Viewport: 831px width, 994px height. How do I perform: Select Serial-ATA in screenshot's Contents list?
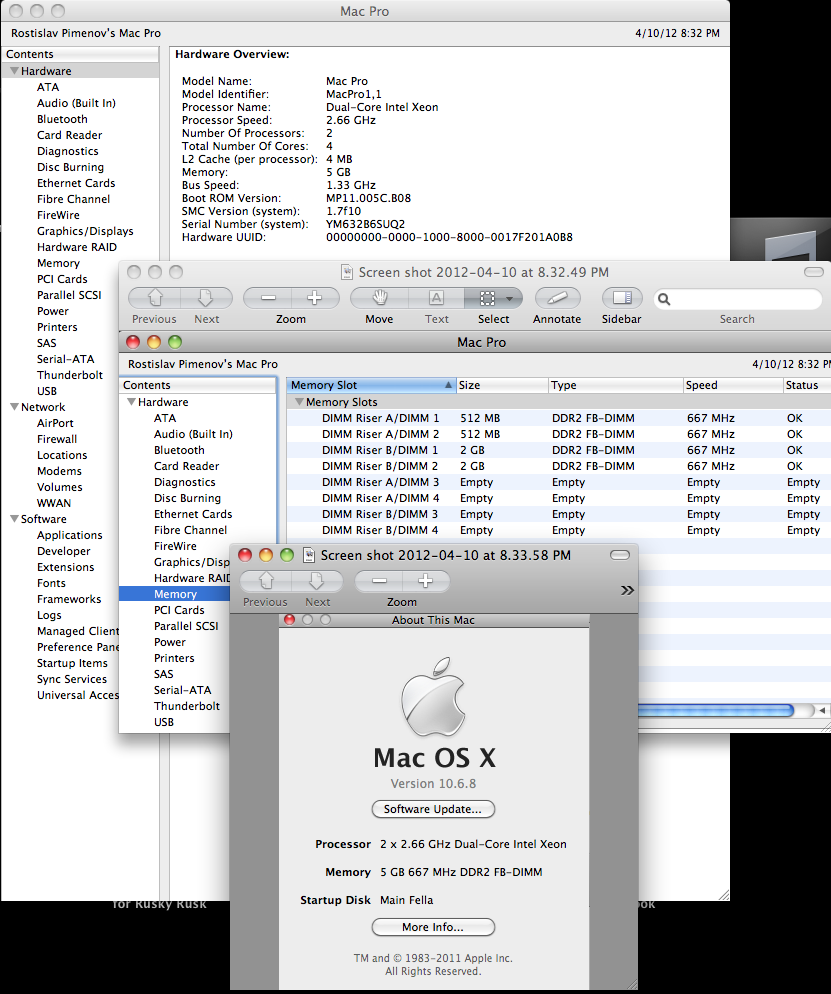coord(183,690)
